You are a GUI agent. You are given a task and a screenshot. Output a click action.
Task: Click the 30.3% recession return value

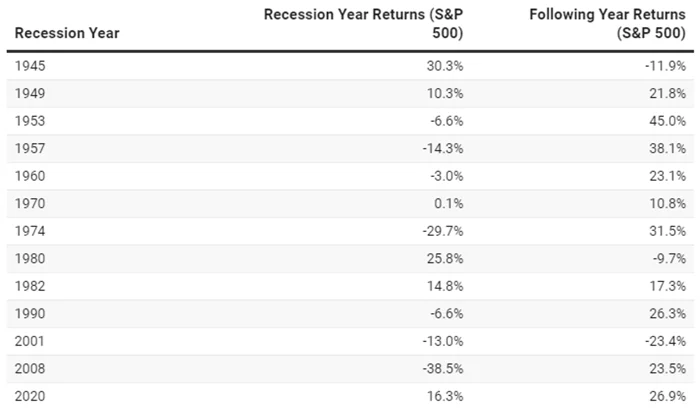click(x=445, y=65)
